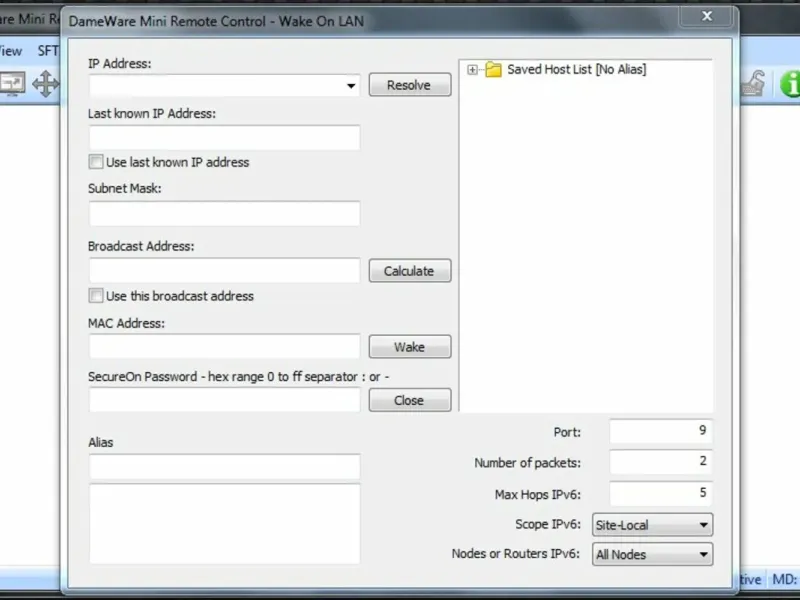Expand the Saved Host List tree node
Viewport: 800px width, 600px height.
point(472,69)
